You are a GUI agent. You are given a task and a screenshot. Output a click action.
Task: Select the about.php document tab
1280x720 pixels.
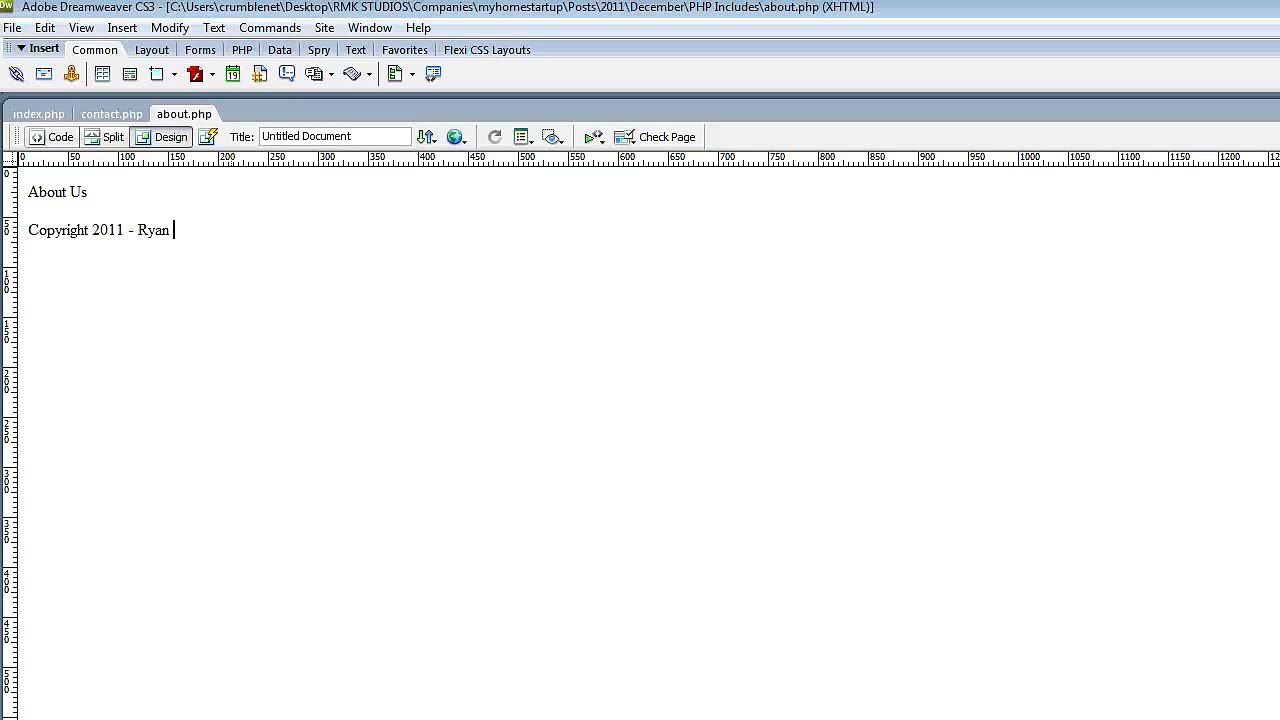[184, 114]
